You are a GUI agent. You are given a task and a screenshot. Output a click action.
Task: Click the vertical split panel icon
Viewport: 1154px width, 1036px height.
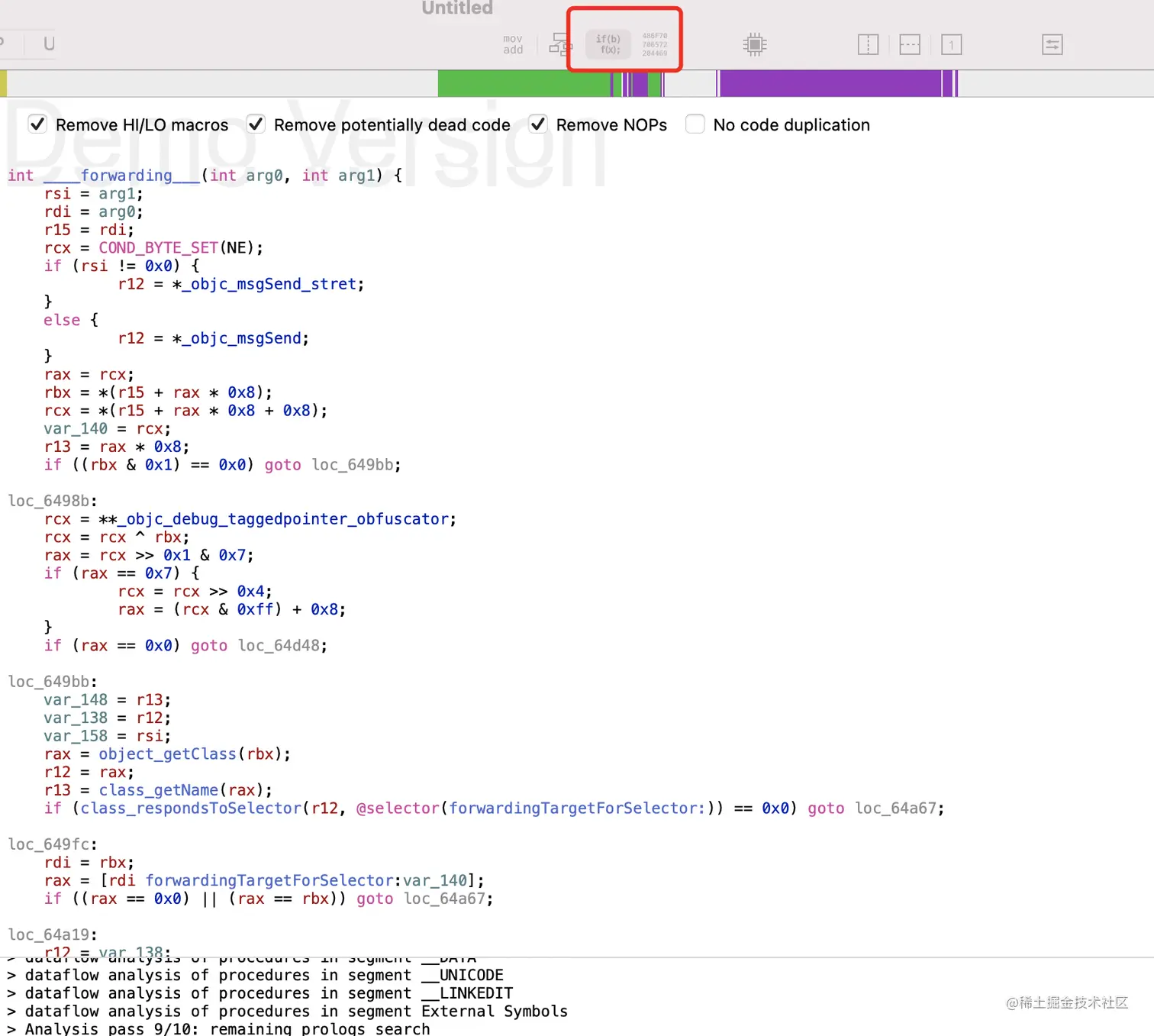868,44
